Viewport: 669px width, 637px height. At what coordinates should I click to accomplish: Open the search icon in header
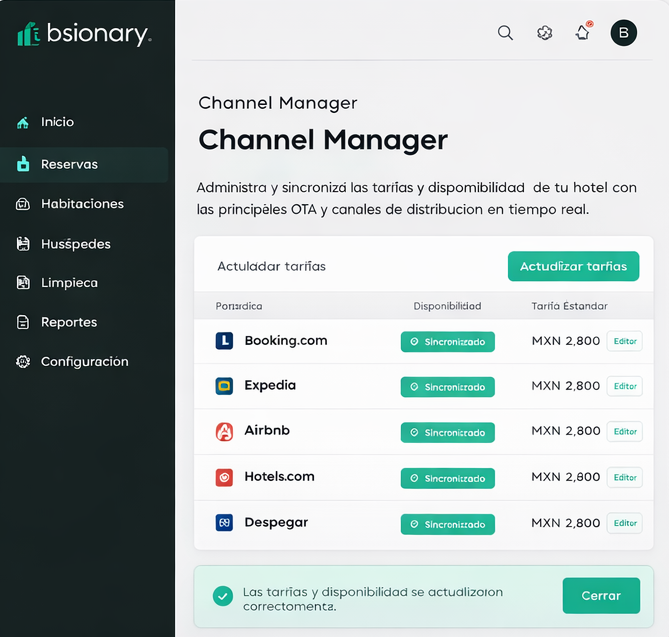coord(505,33)
